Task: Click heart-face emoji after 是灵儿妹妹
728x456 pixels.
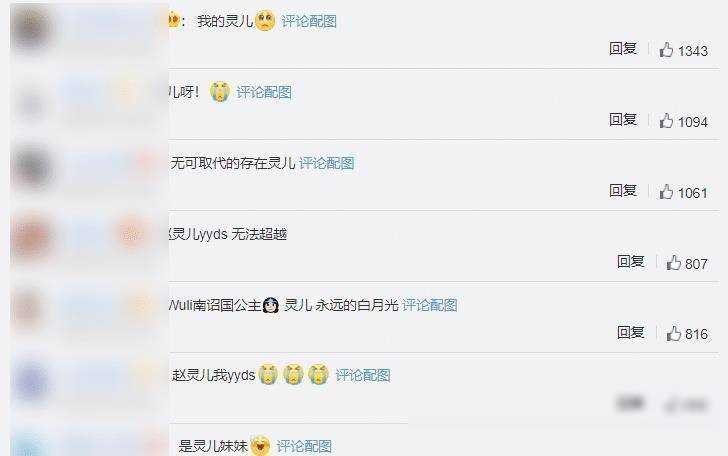Action: pos(260,446)
